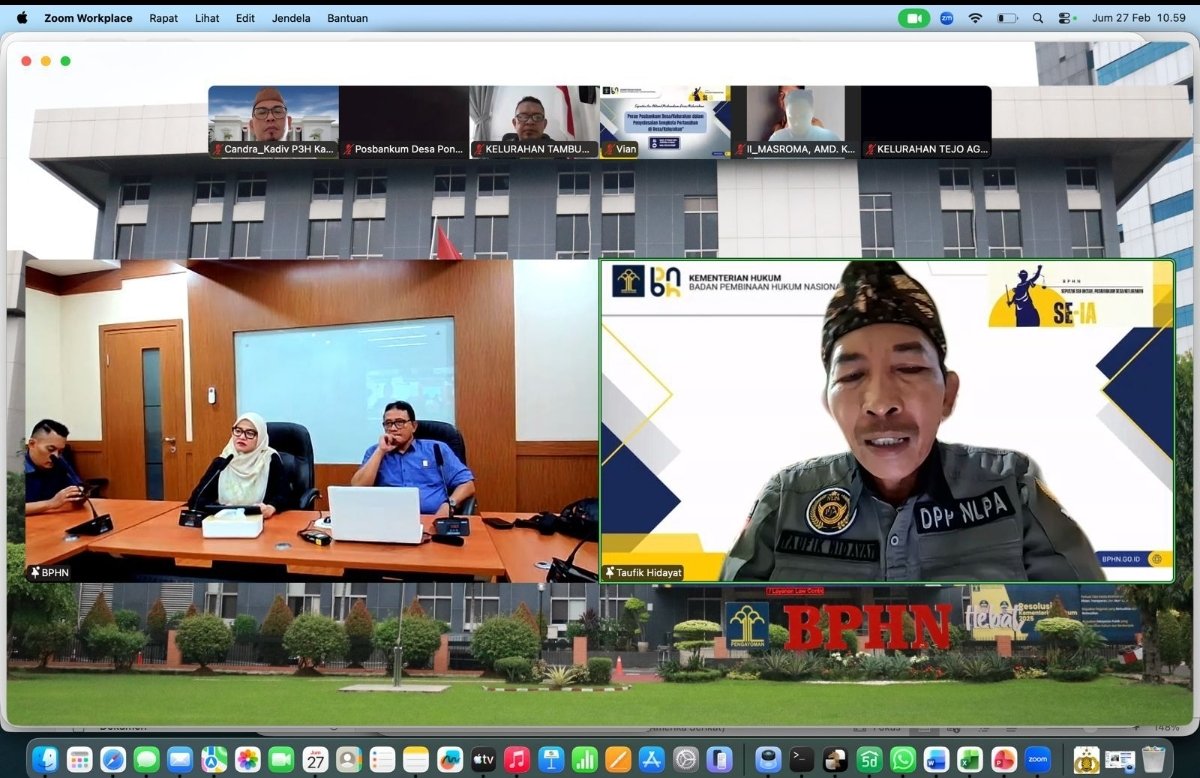Open Mail from the dock
Screen dimensions: 1200x778
click(x=180, y=759)
